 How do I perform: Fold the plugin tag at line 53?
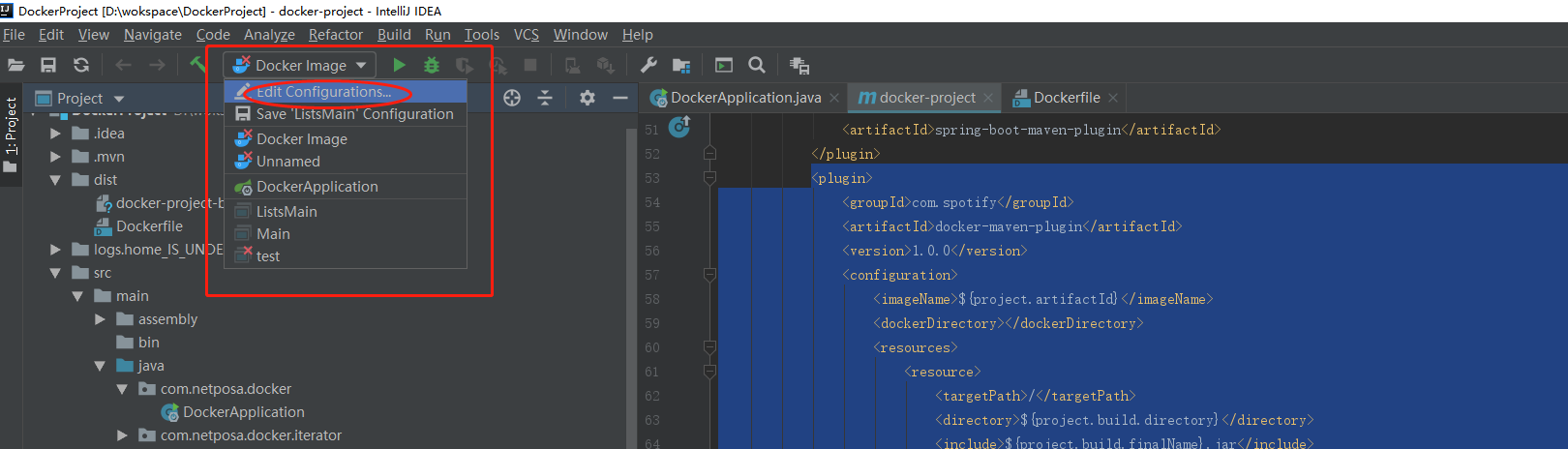click(x=709, y=178)
